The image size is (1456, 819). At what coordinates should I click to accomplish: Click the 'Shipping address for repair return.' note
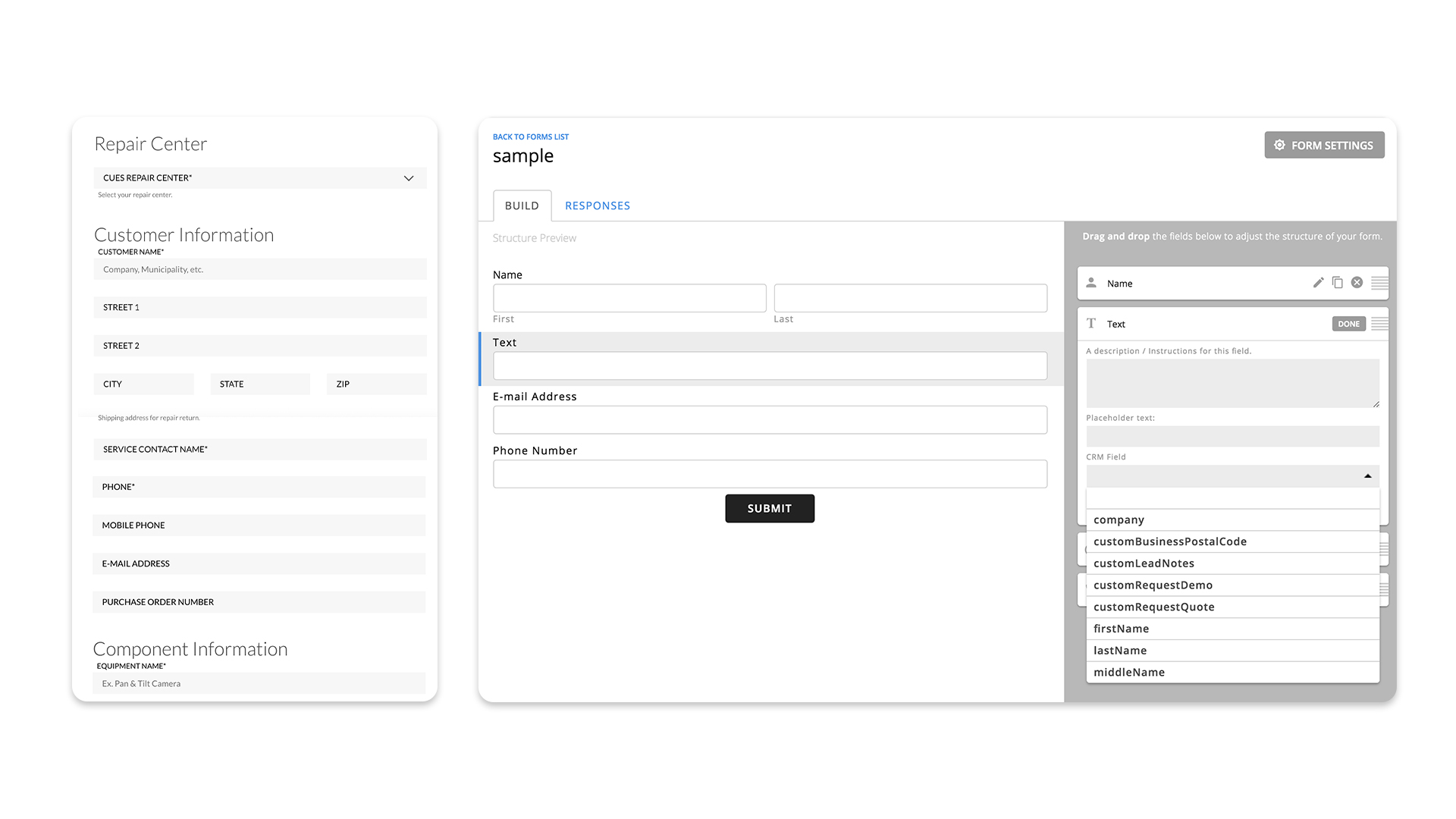pos(149,418)
